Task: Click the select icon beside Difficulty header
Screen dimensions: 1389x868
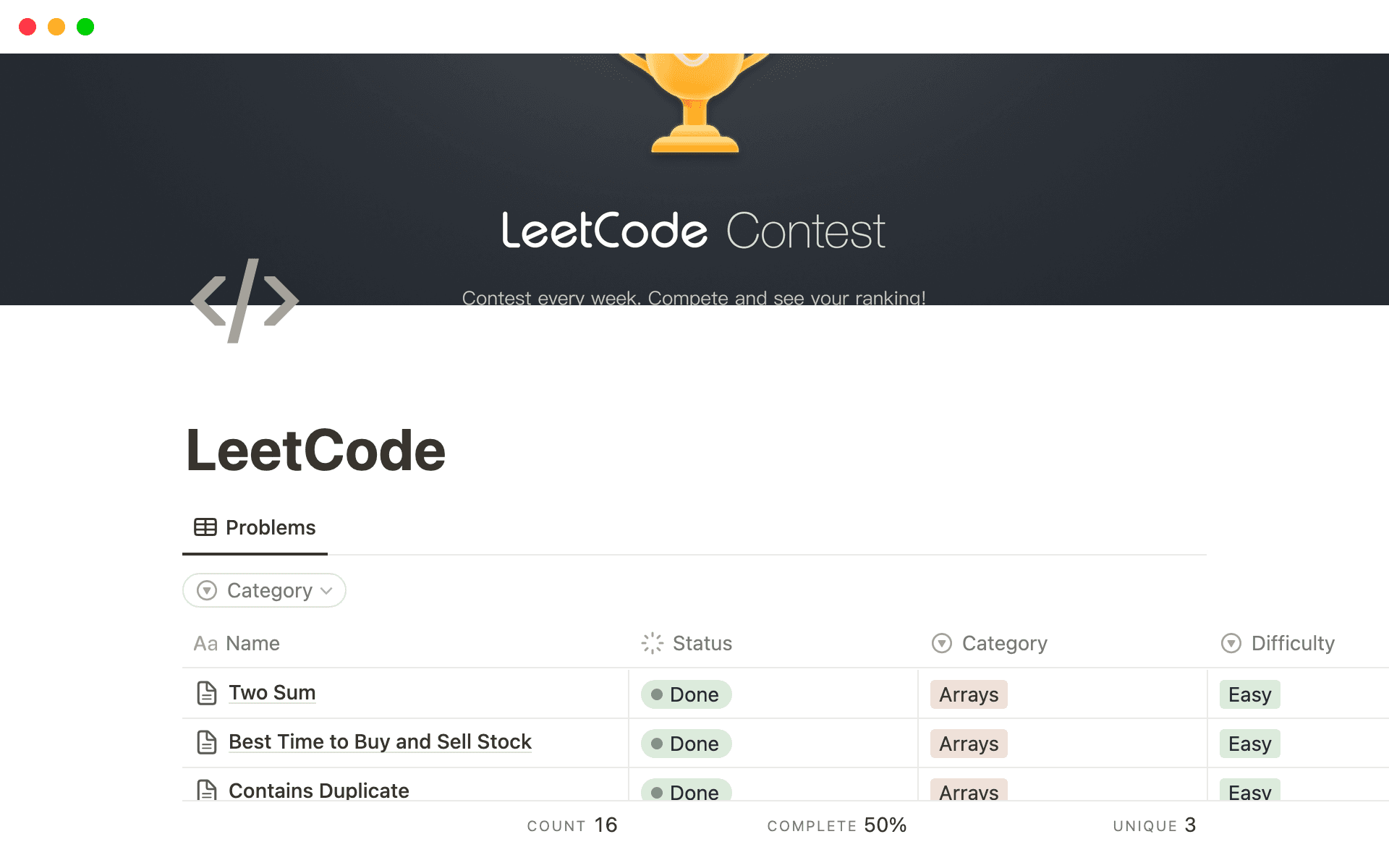Action: point(1232,643)
